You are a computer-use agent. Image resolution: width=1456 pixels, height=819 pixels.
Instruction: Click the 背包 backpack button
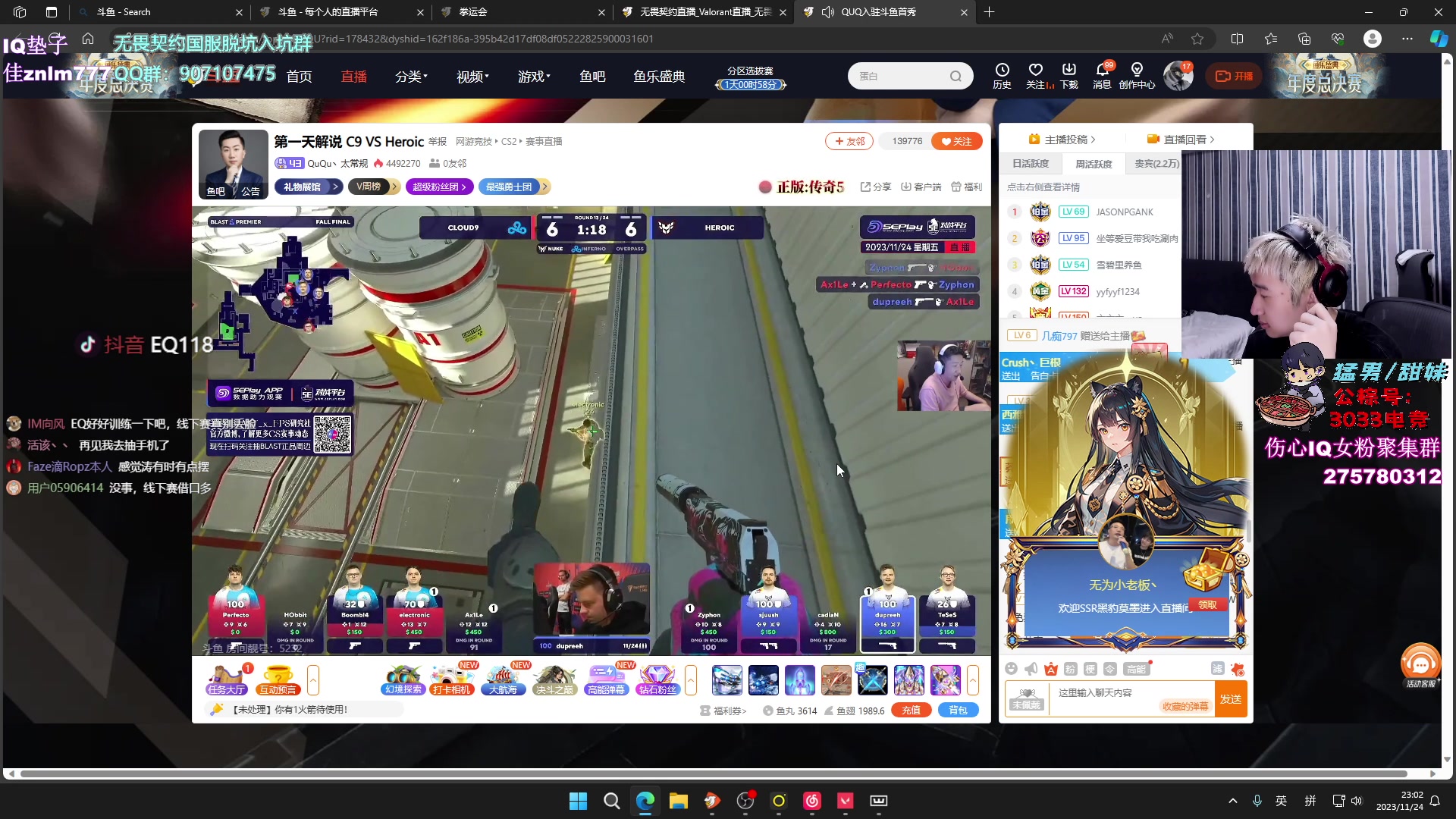point(959,711)
